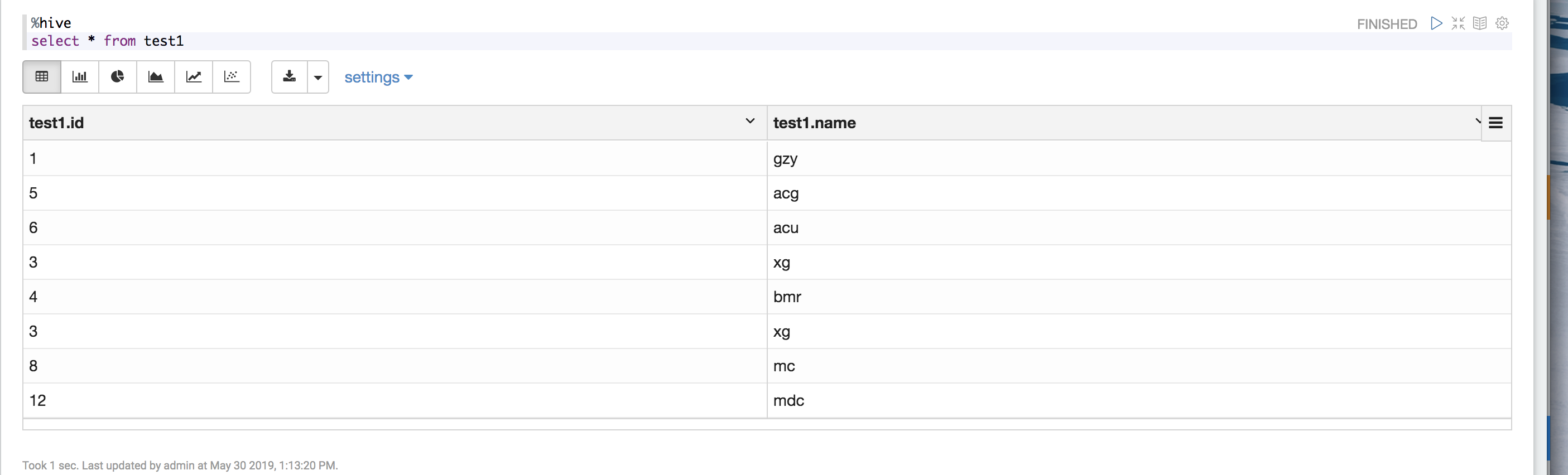The height and width of the screenshot is (475, 1568).
Task: Select id cell with value 12
Action: coord(395,400)
